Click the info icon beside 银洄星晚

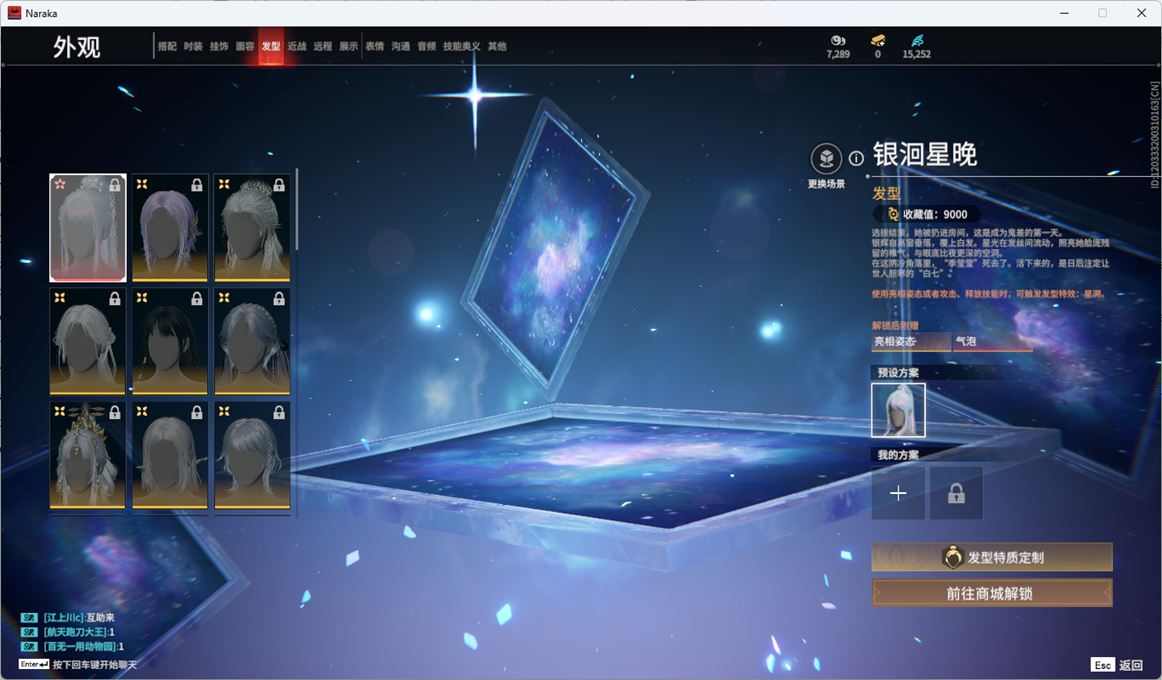point(856,158)
